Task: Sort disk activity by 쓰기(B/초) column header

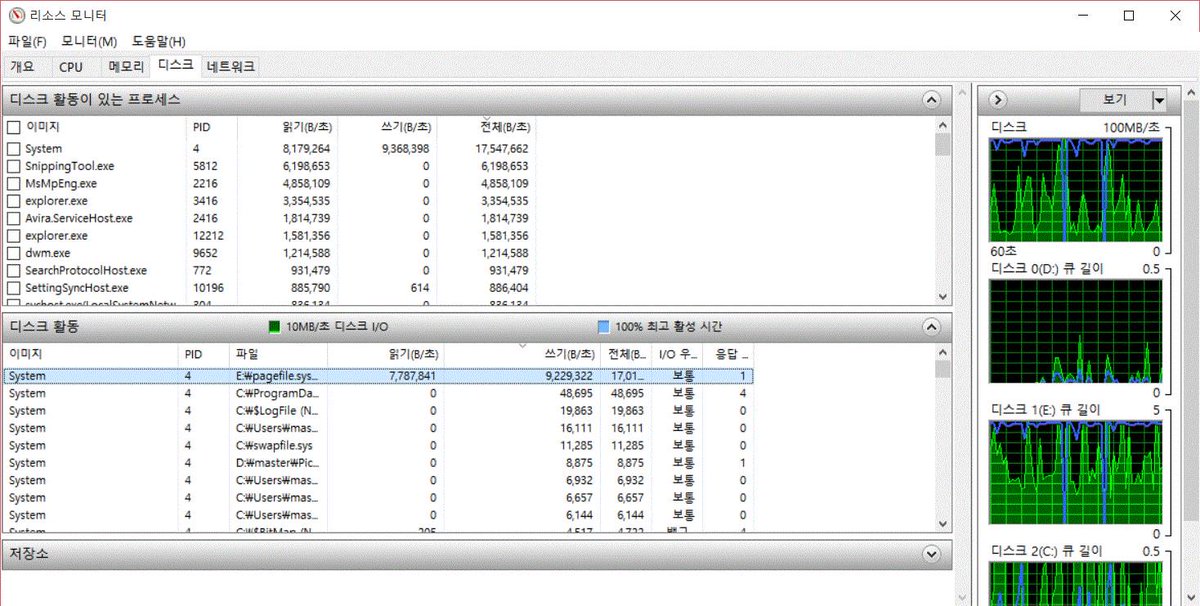Action: (521, 354)
